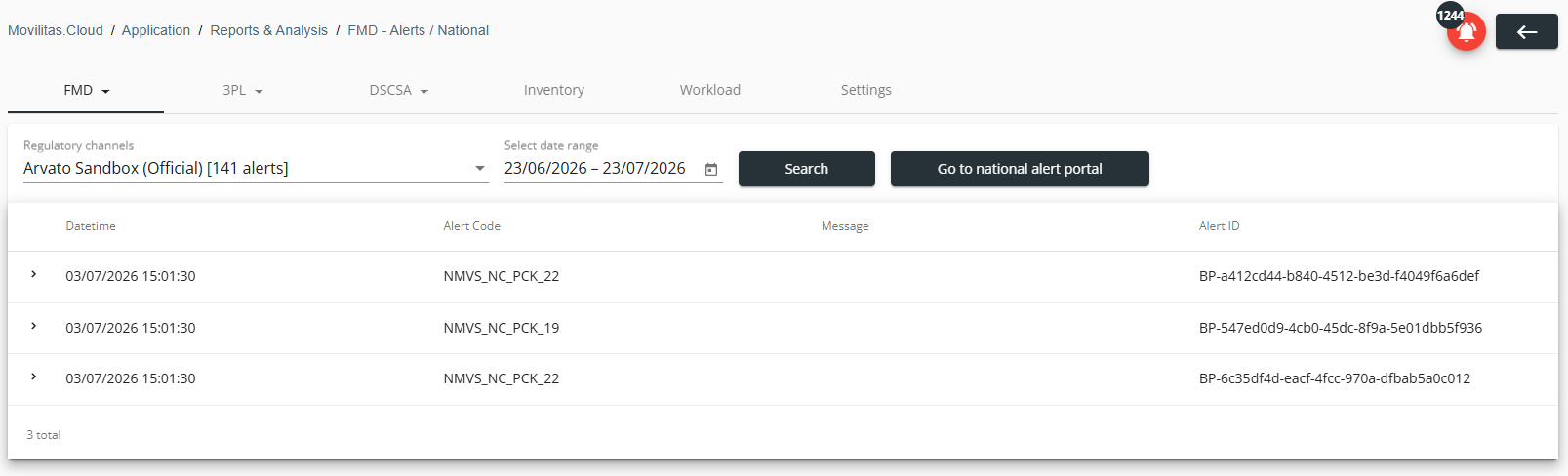Open the Regulatory channels dropdown
Screen dimensions: 1568x476
(x=256, y=168)
